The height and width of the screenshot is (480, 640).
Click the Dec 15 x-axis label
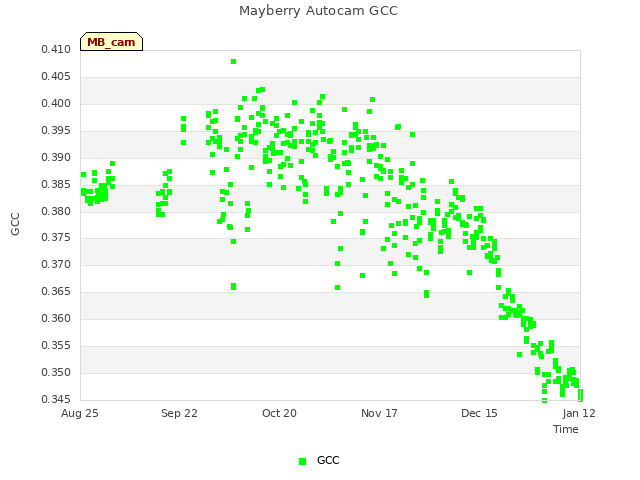(x=479, y=413)
